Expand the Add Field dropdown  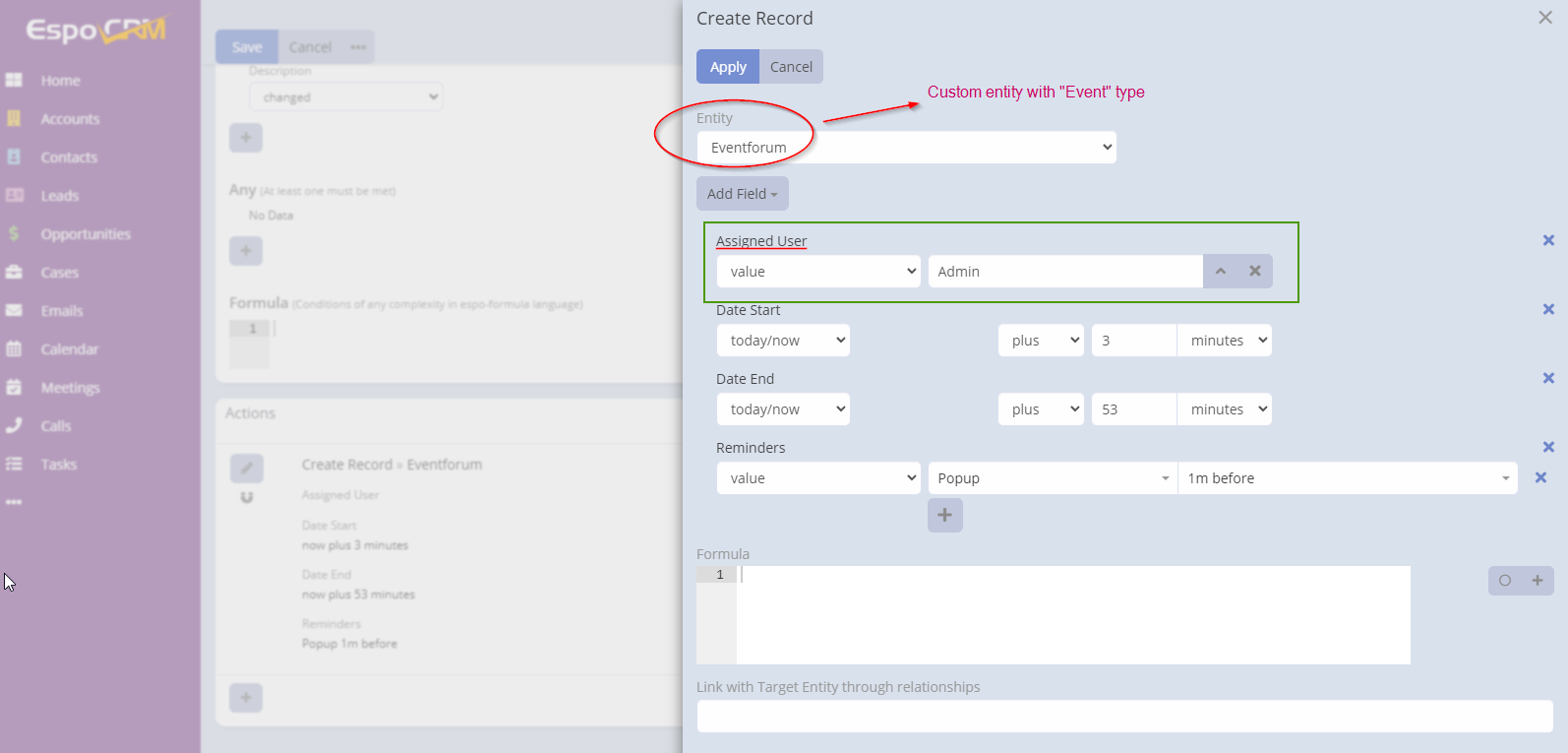[x=743, y=194]
